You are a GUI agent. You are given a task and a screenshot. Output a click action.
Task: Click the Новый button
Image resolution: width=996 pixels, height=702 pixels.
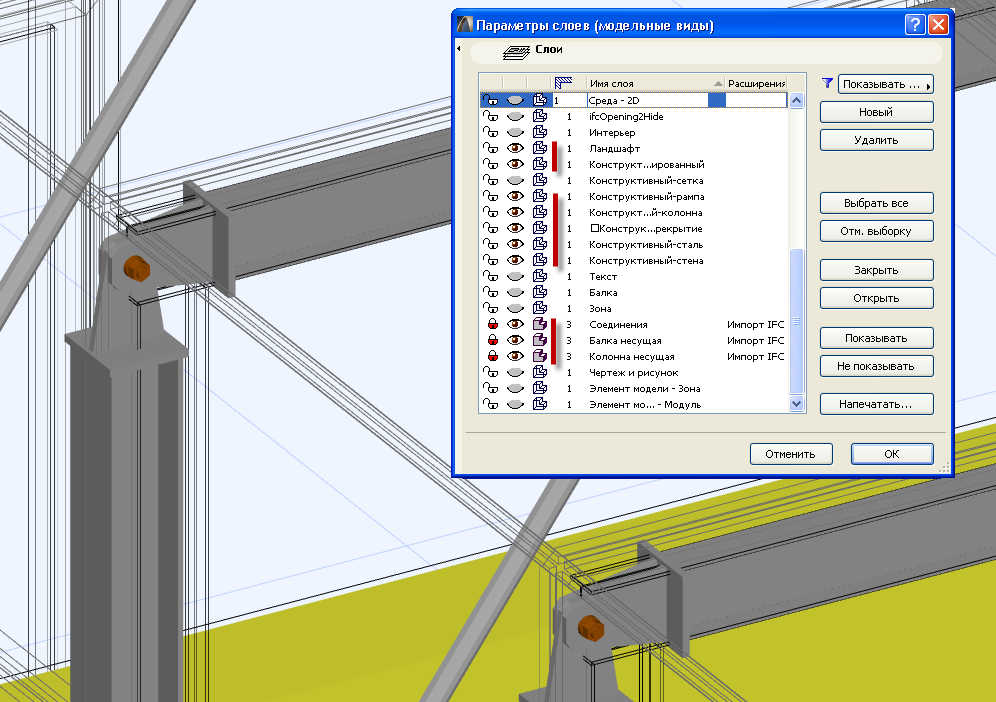[877, 112]
